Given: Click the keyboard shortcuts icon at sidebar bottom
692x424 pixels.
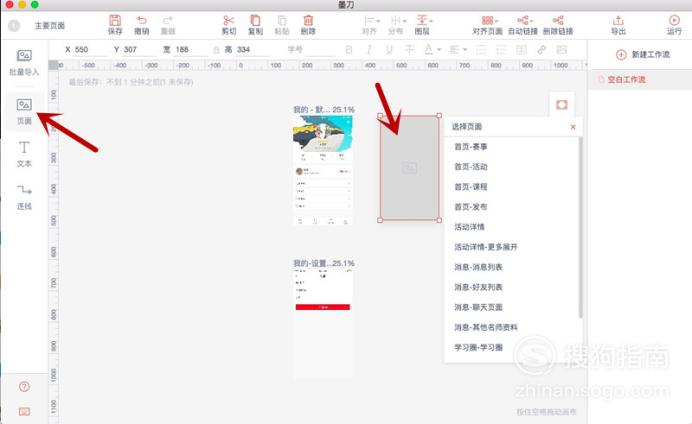Looking at the screenshot, I should (24, 412).
